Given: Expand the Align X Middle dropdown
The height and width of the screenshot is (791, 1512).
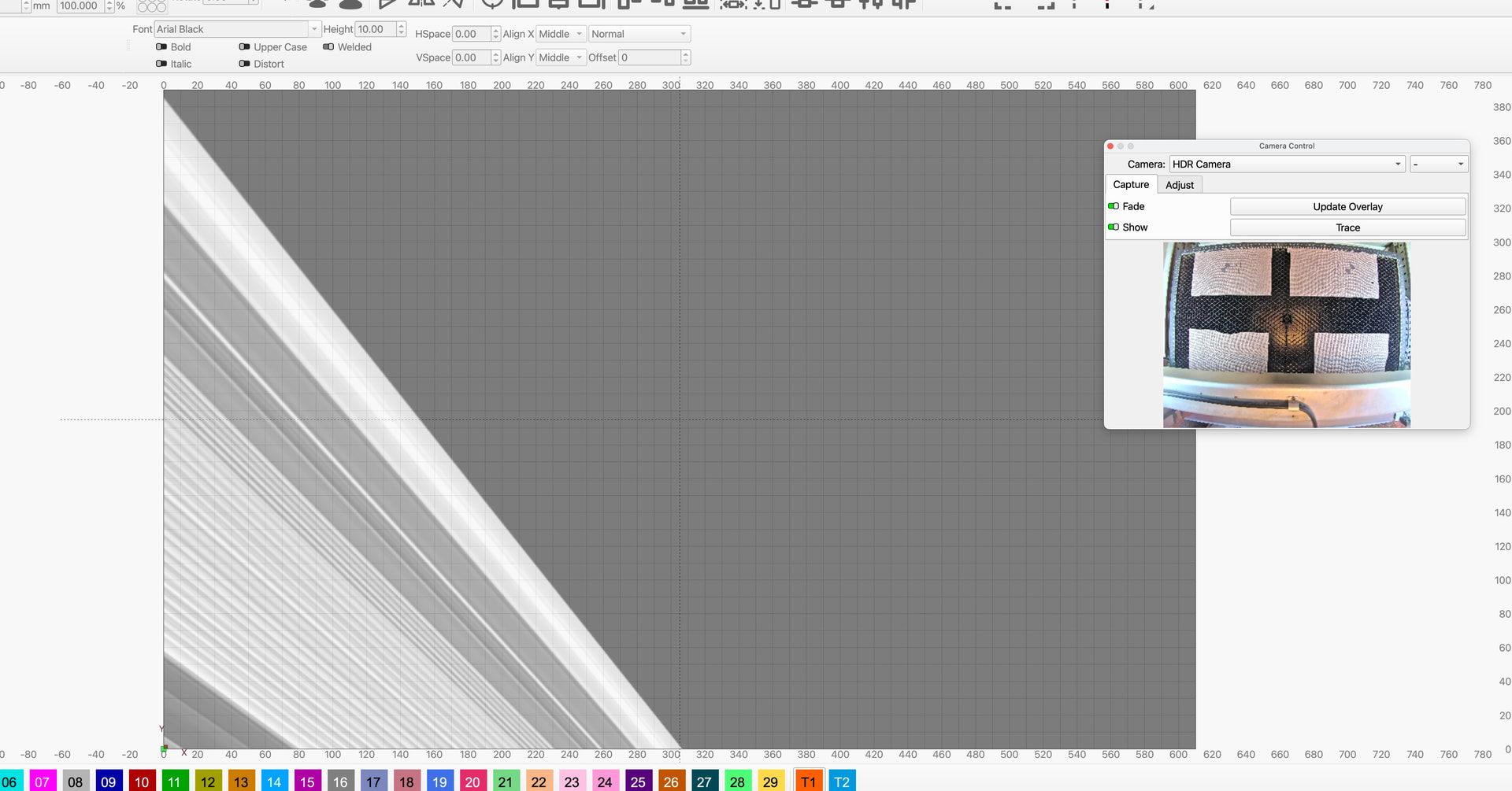Looking at the screenshot, I should coord(561,34).
